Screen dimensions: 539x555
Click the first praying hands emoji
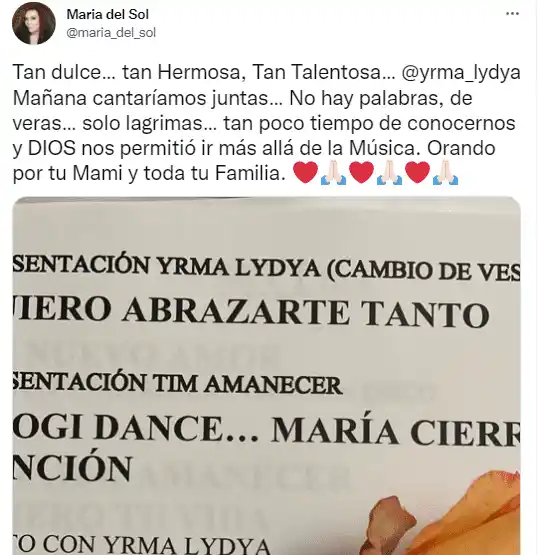tap(333, 173)
